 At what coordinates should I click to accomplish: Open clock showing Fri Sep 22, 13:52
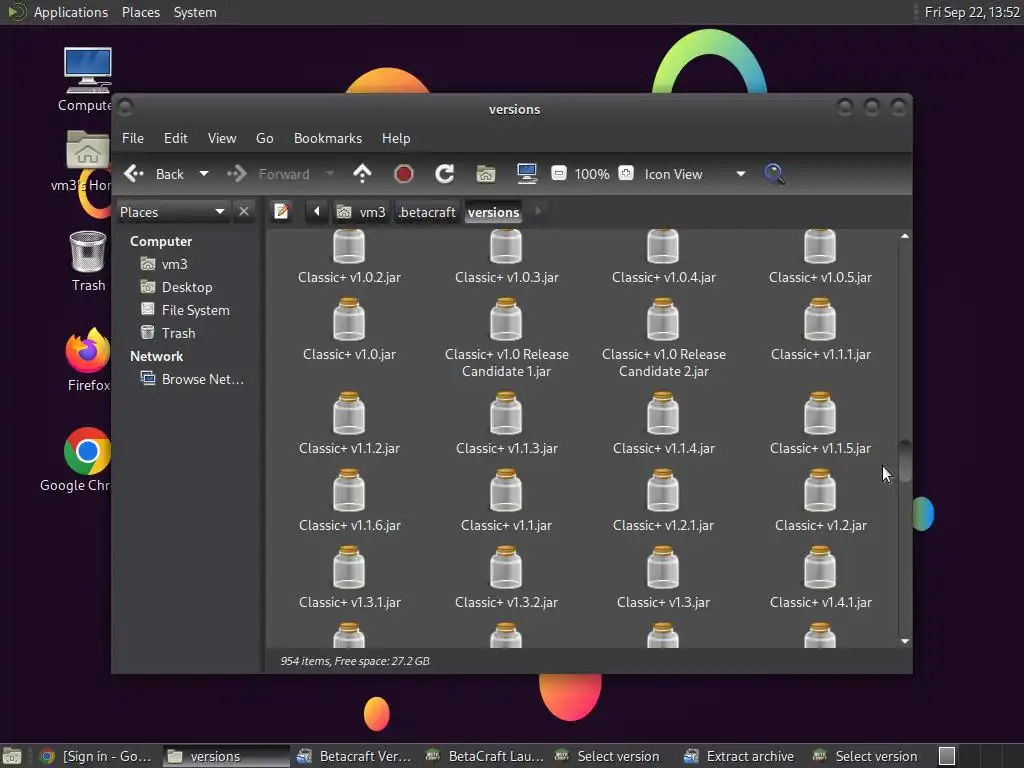[972, 12]
